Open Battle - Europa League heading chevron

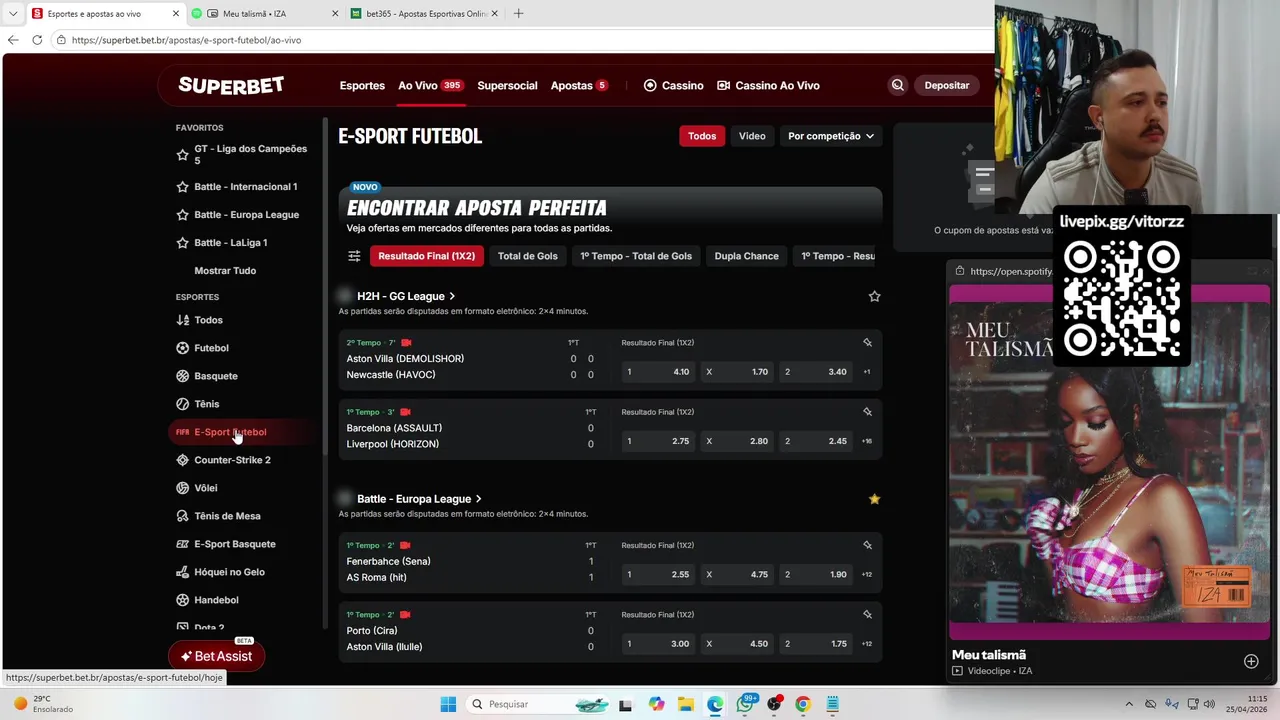click(x=478, y=499)
